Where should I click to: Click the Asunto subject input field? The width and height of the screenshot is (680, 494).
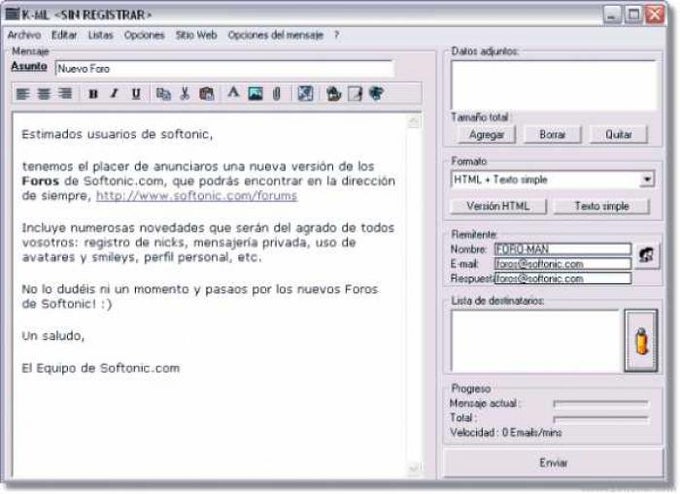tap(225, 69)
